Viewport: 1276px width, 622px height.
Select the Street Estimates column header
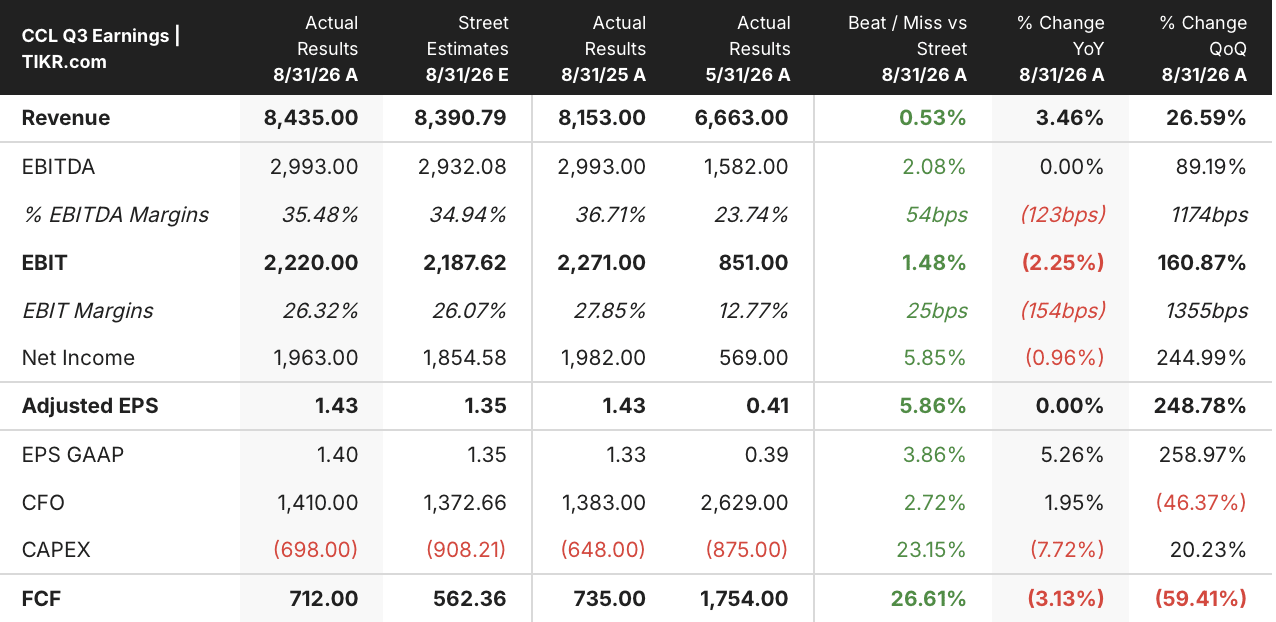[467, 48]
